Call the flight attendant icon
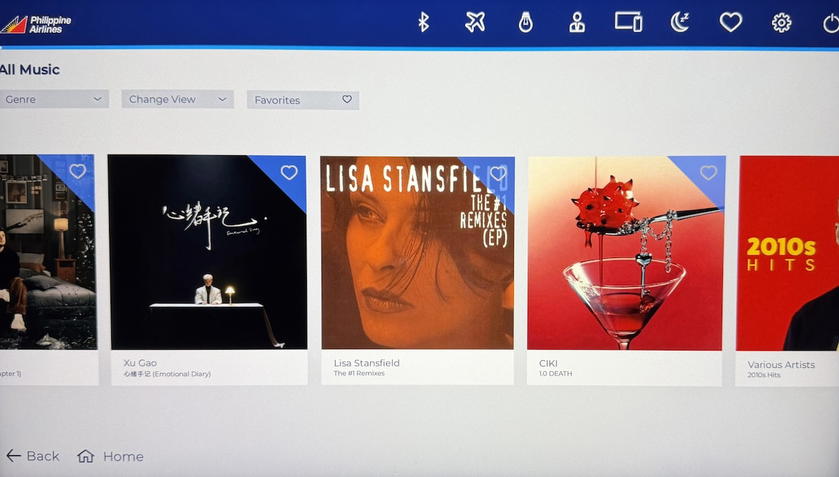 pyautogui.click(x=577, y=22)
